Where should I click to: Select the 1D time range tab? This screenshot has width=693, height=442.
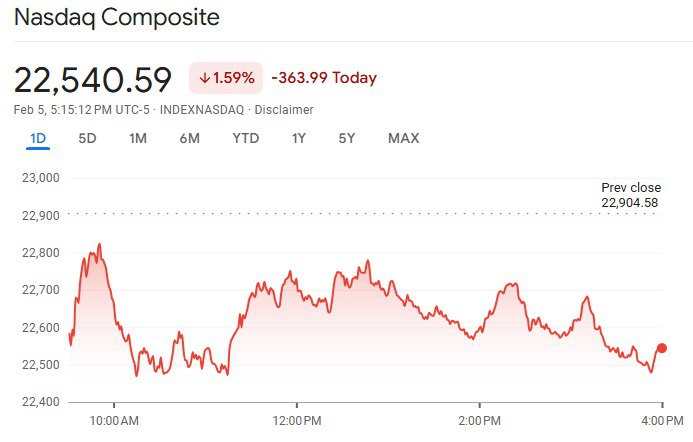tap(38, 138)
